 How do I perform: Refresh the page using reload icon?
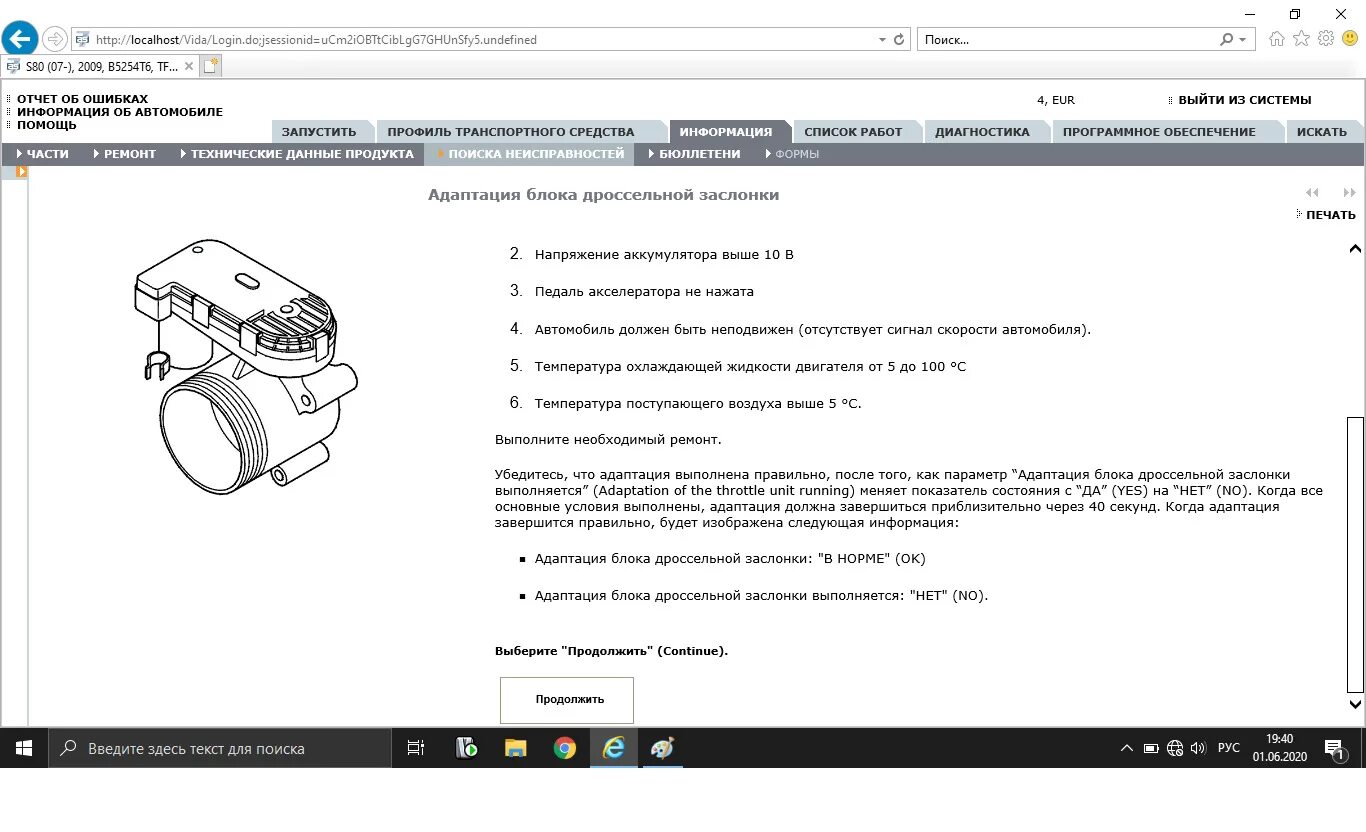coord(899,40)
